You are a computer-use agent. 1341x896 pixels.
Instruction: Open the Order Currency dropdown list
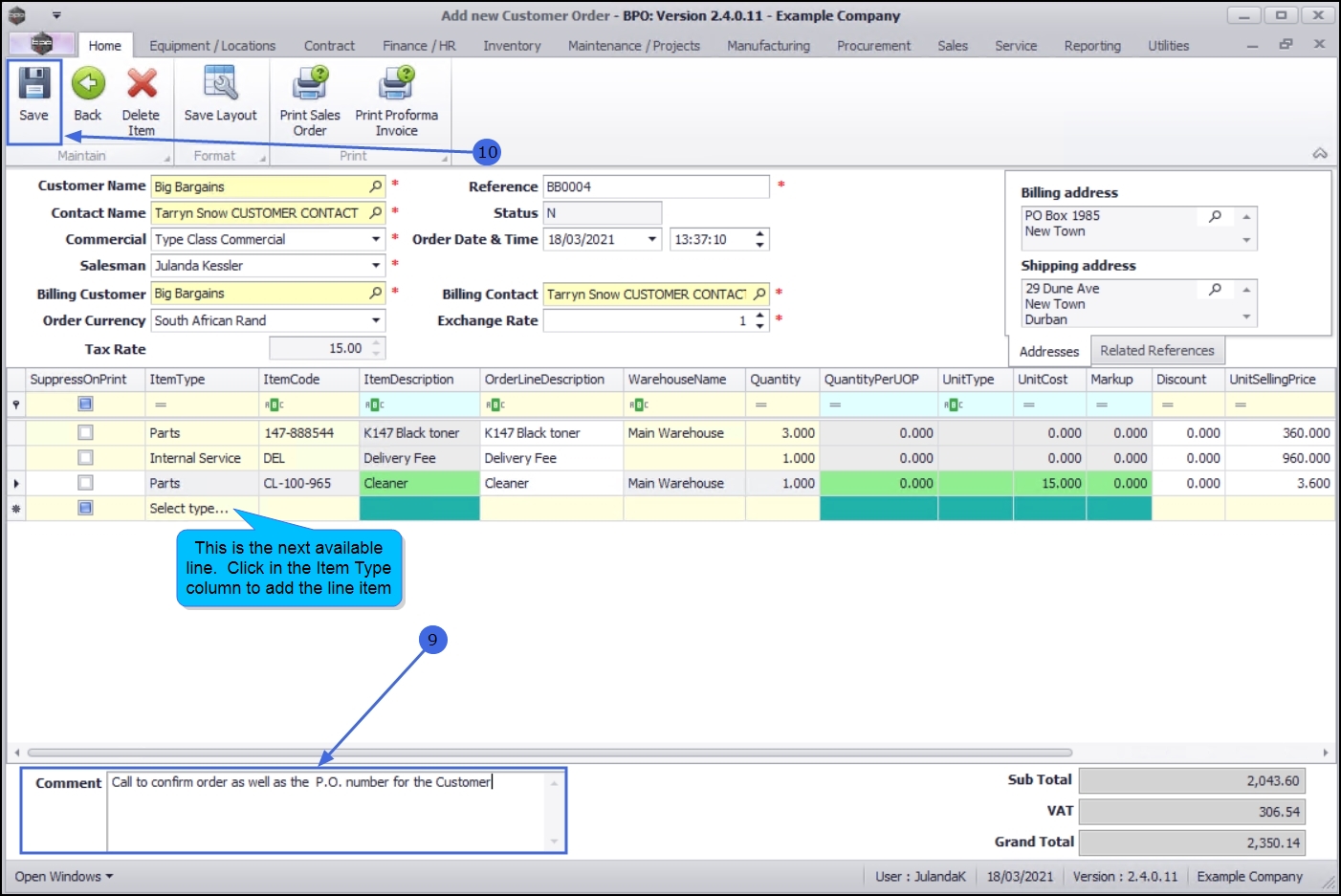376,321
